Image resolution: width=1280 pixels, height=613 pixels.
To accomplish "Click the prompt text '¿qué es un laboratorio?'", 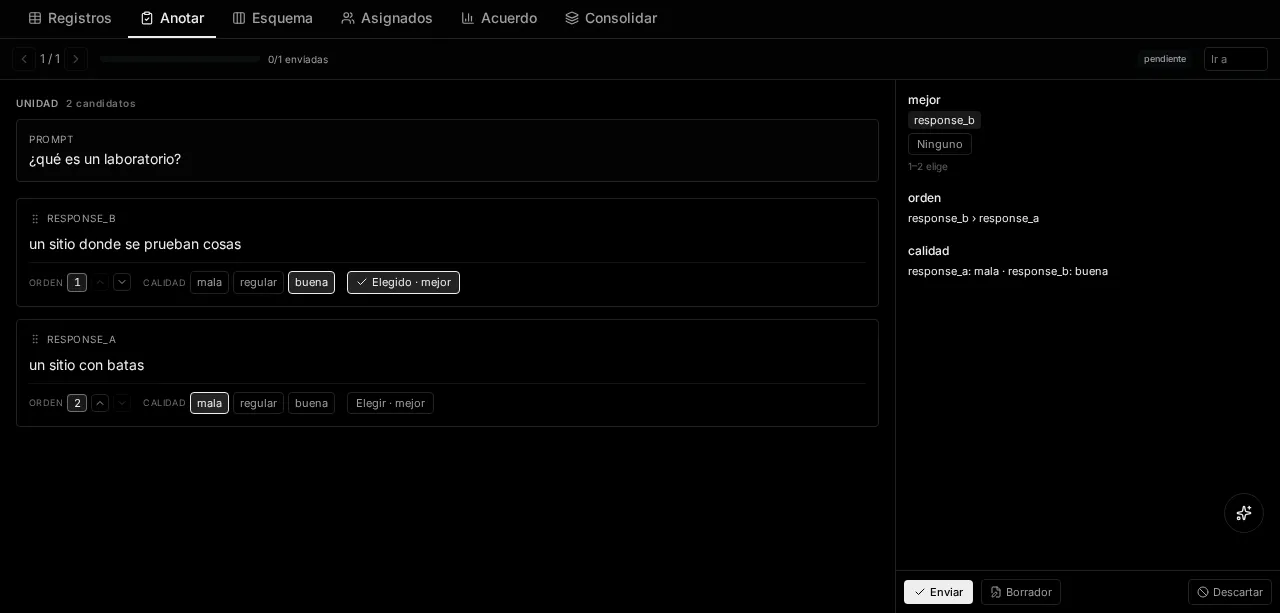I will [105, 159].
